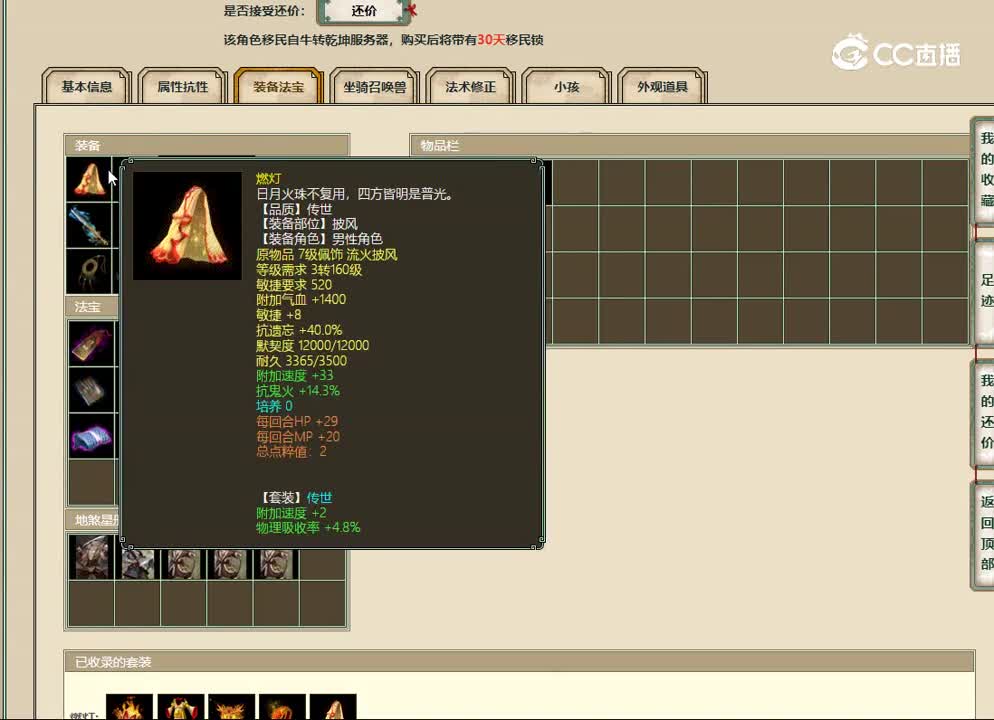Open the 坐骑召唤兽 tab
The width and height of the screenshot is (994, 720).
tap(375, 86)
